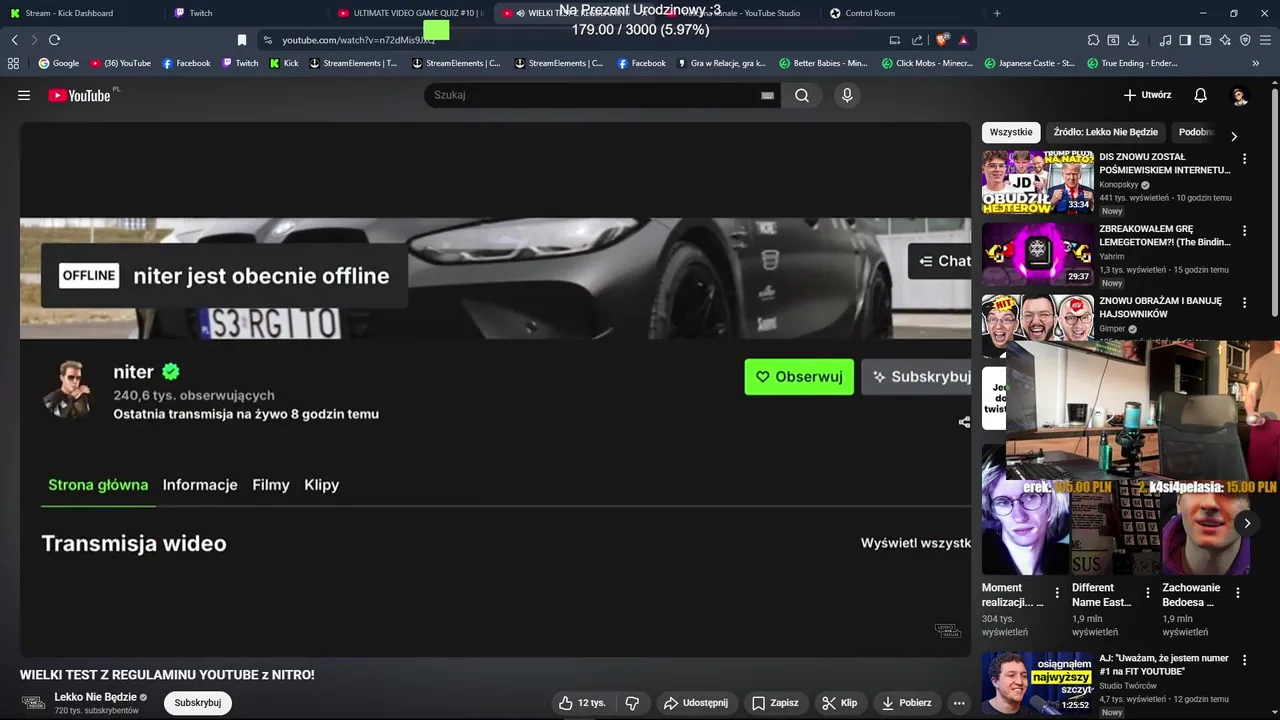Like the video with thumbs up
The height and width of the screenshot is (720, 1280).
pyautogui.click(x=582, y=703)
